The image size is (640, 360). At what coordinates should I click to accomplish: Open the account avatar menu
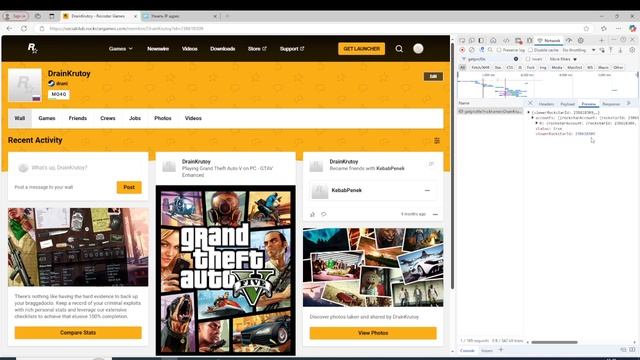[x=418, y=49]
